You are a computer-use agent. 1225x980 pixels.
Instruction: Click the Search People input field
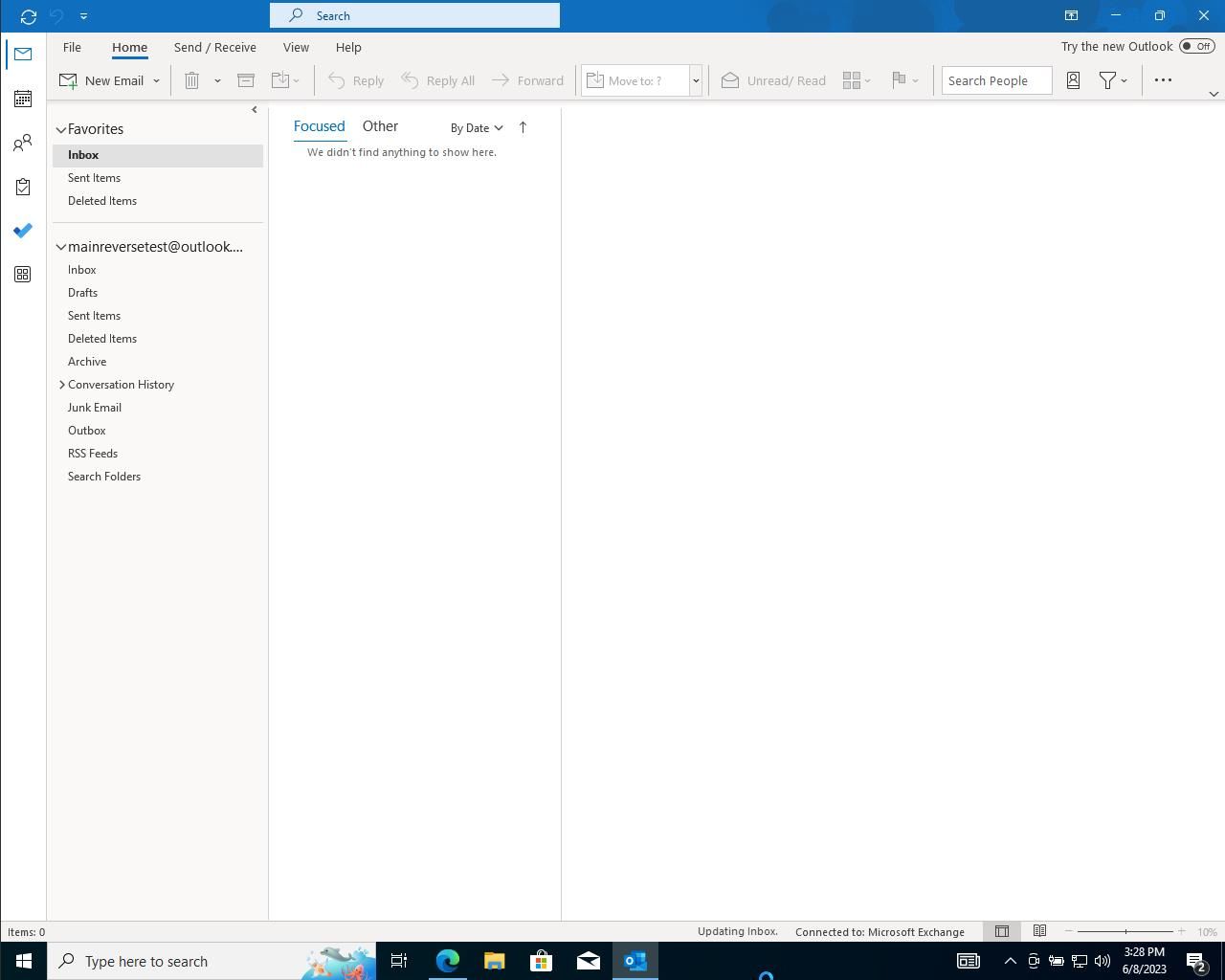click(x=995, y=80)
